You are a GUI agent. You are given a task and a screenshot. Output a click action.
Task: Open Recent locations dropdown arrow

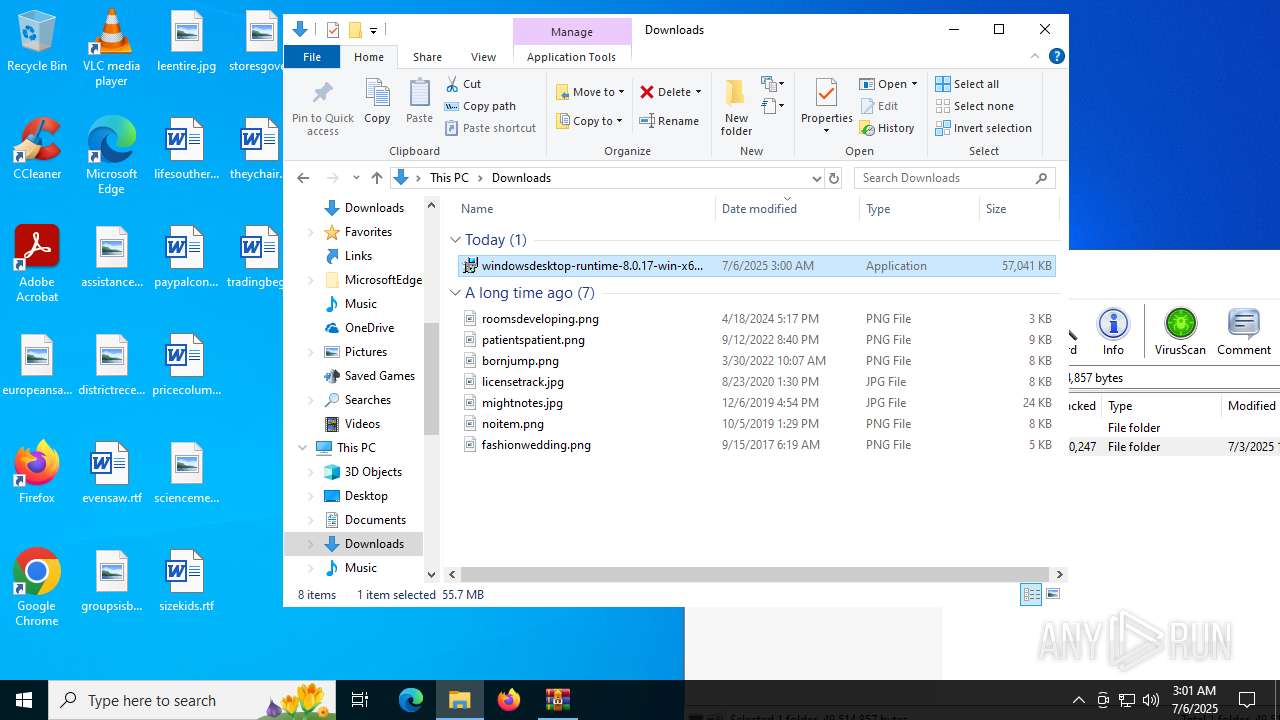click(356, 178)
